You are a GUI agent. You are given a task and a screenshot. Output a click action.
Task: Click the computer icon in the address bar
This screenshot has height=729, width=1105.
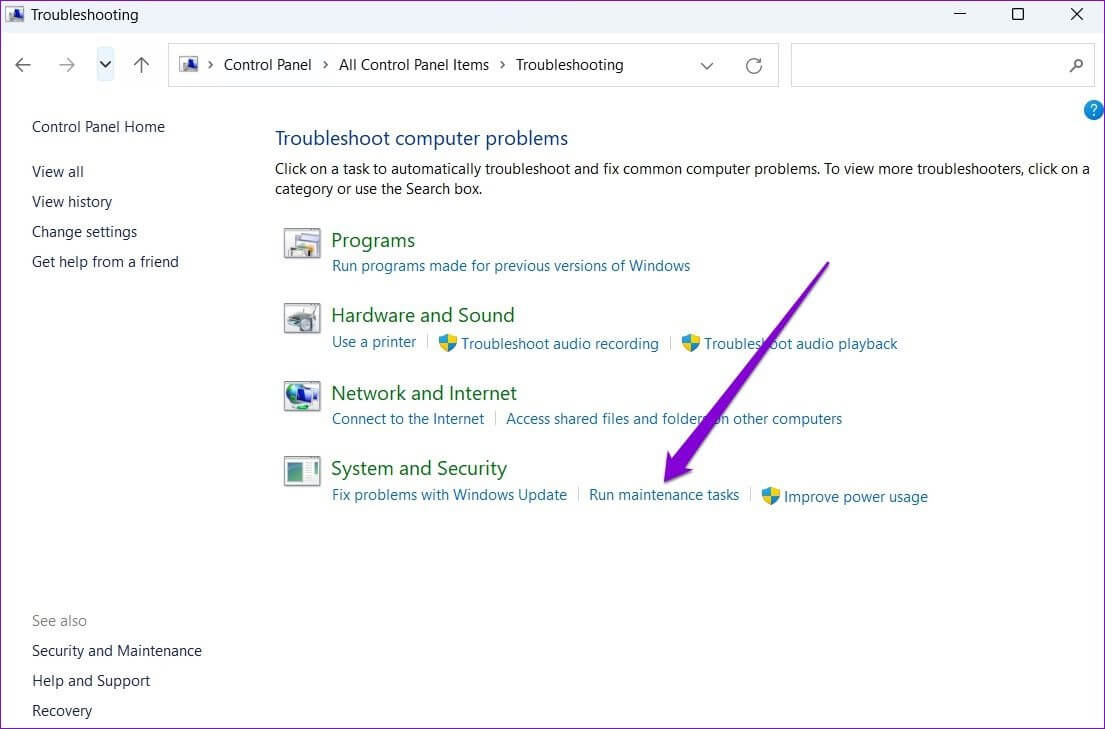coord(189,65)
